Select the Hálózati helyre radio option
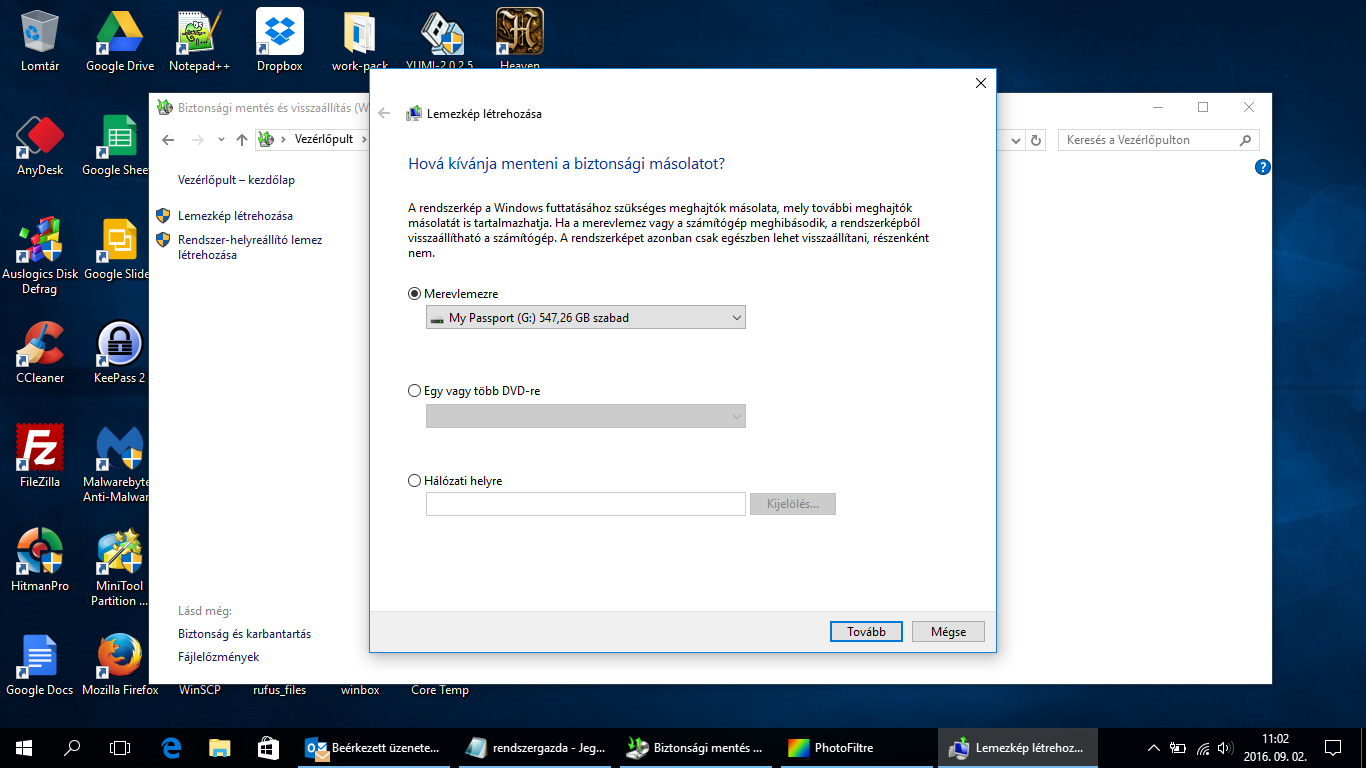 click(415, 481)
